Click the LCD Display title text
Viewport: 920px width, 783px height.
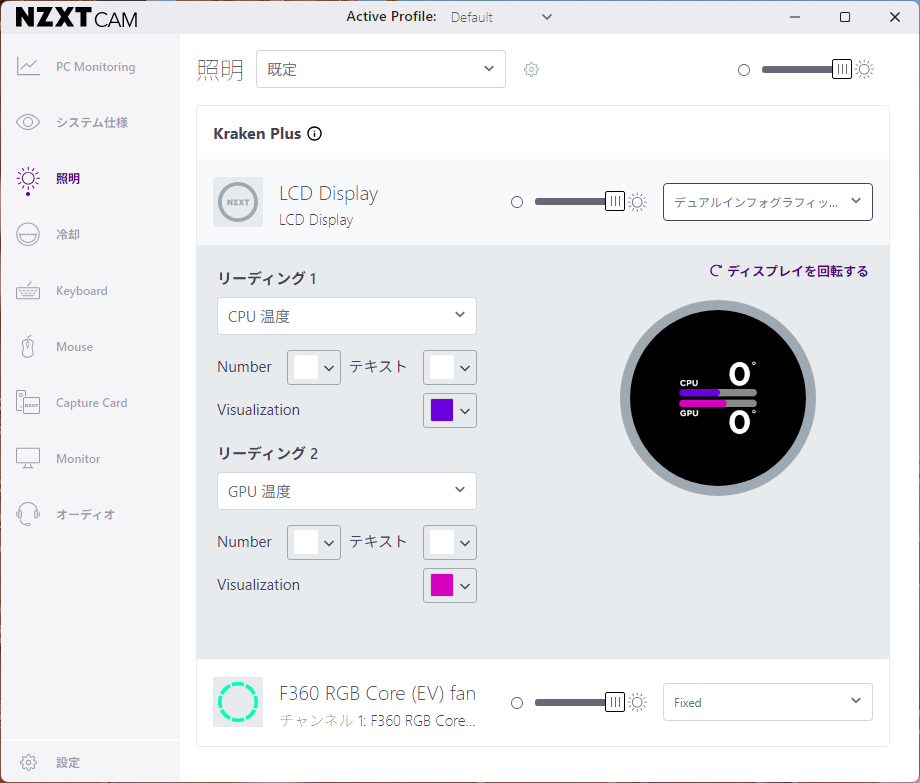329,193
